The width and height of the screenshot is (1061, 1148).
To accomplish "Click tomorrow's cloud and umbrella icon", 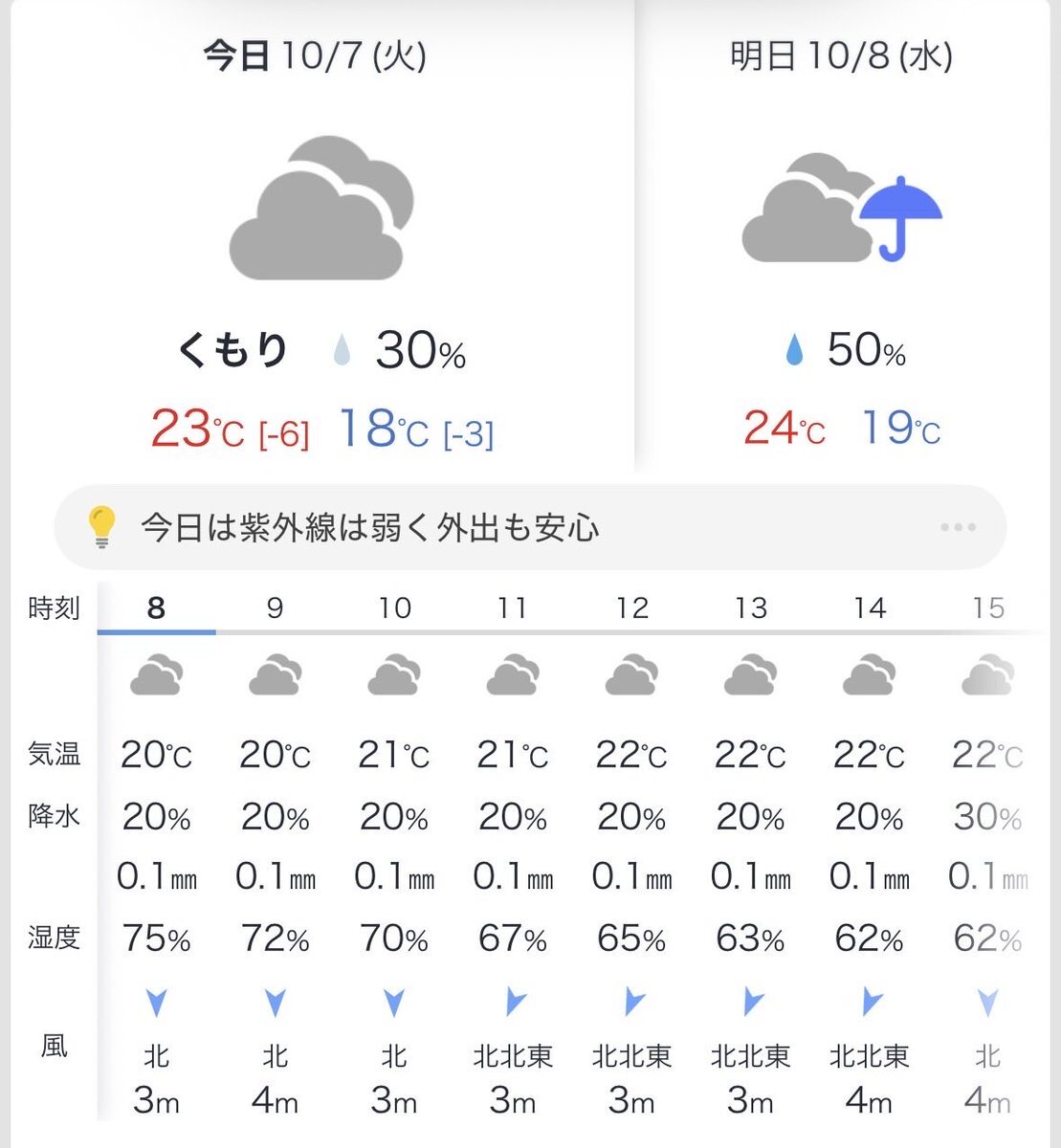I will coord(842,209).
